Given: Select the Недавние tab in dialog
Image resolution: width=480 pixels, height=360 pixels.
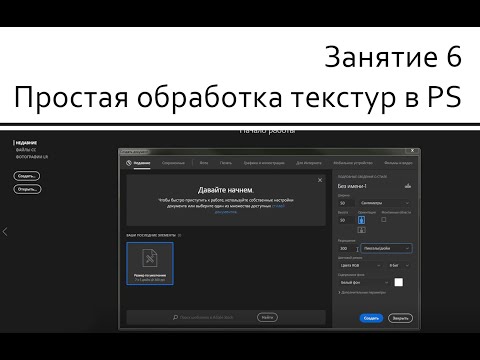Looking at the screenshot, I should 142,163.
